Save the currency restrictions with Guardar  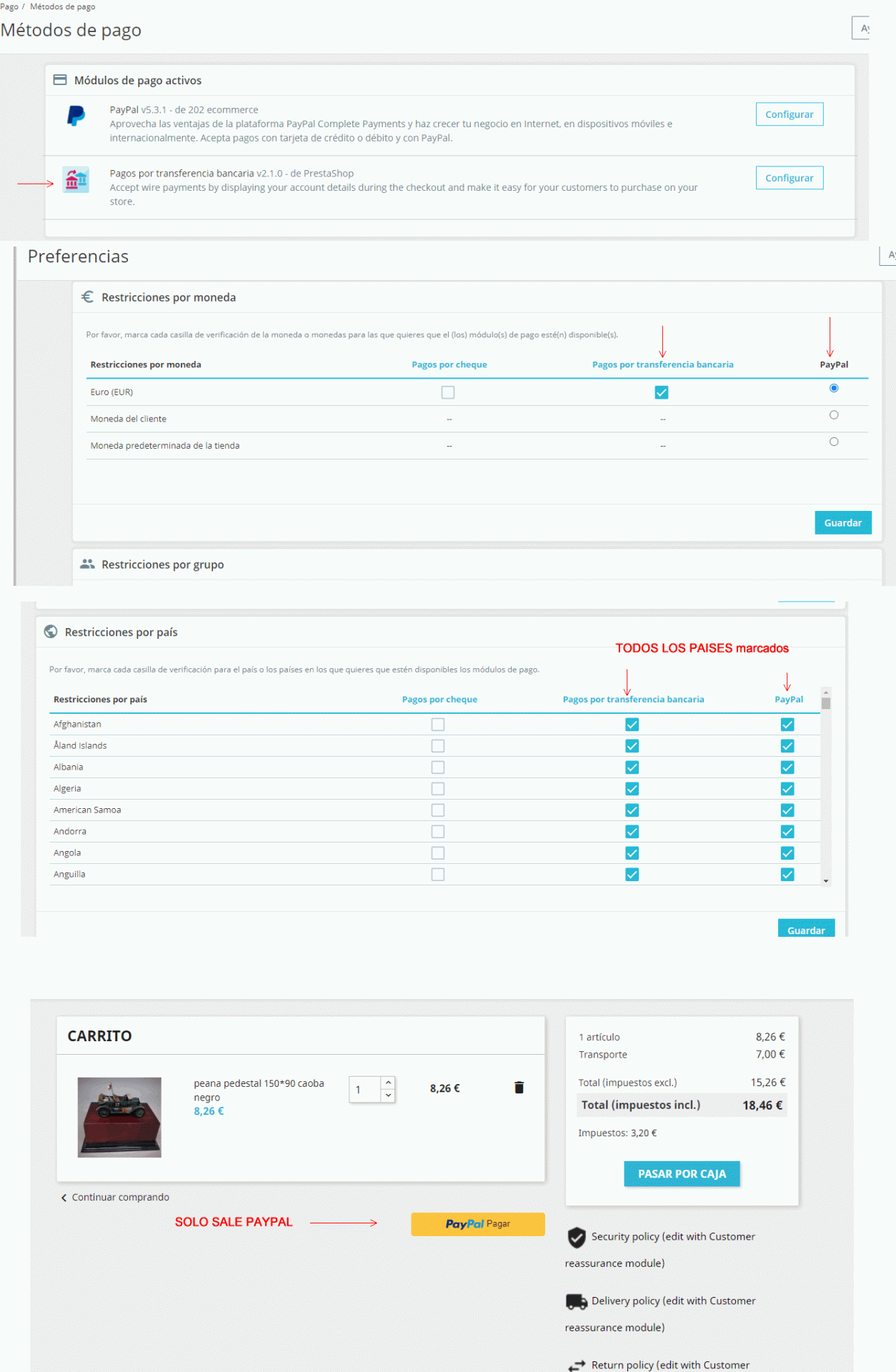(x=843, y=523)
